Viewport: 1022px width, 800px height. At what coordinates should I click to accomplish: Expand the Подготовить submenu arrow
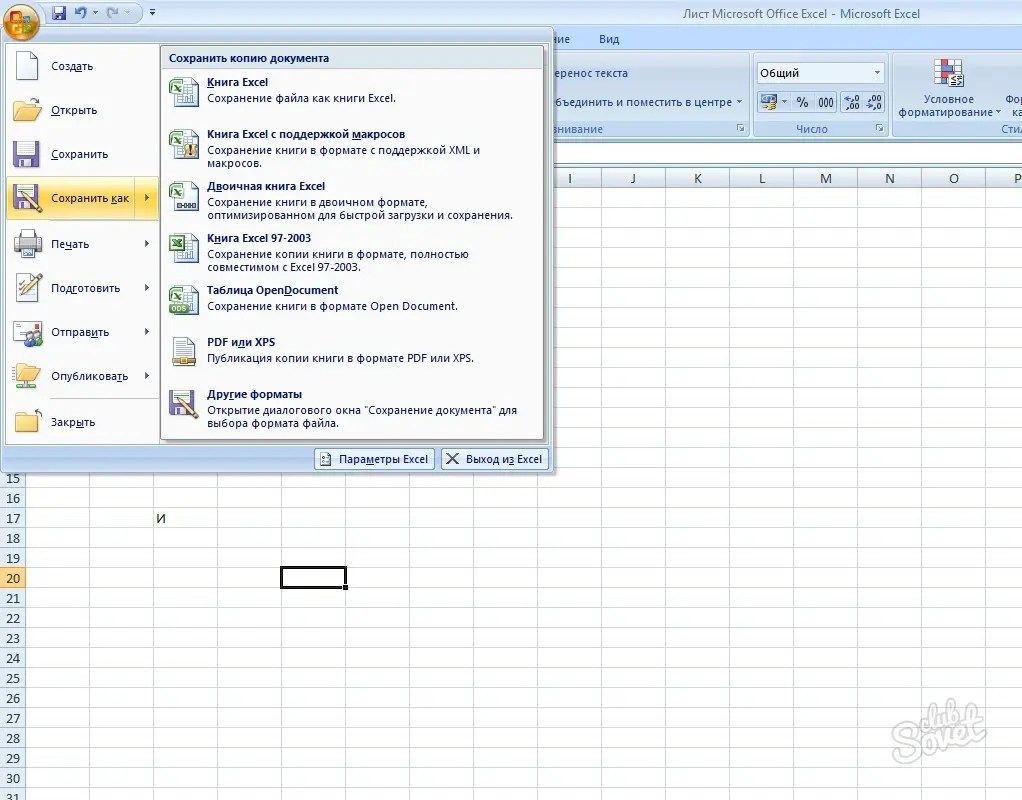click(147, 288)
